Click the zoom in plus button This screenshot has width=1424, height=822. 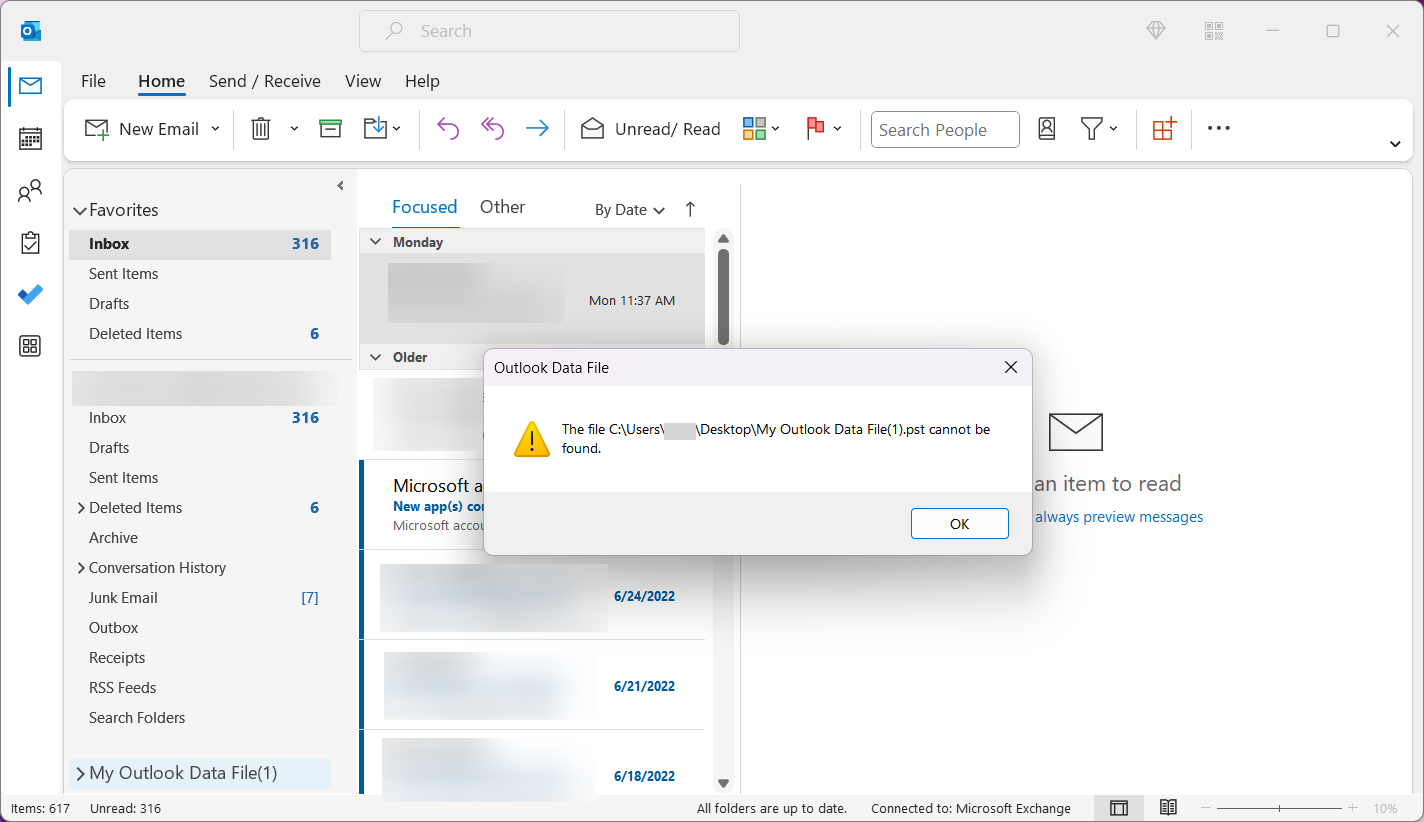[1352, 808]
